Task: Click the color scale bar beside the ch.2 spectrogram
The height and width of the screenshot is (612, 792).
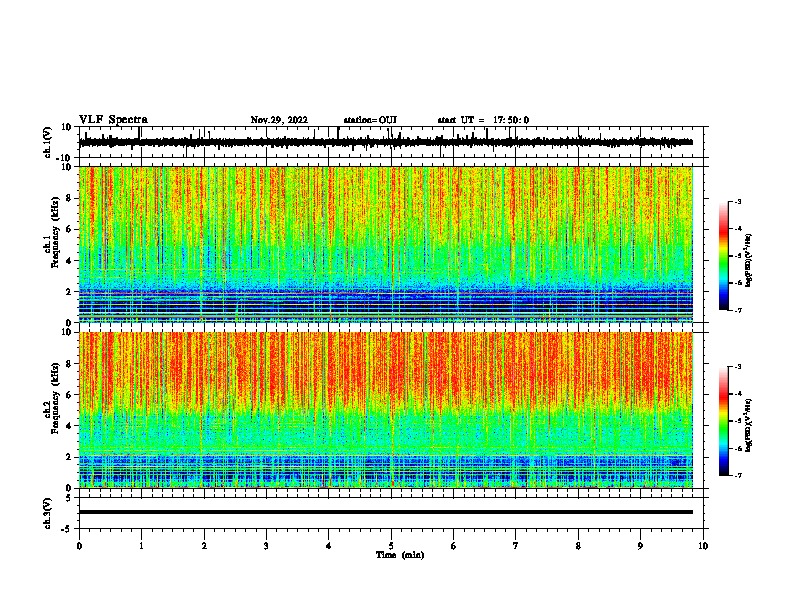Action: pyautogui.click(x=723, y=421)
